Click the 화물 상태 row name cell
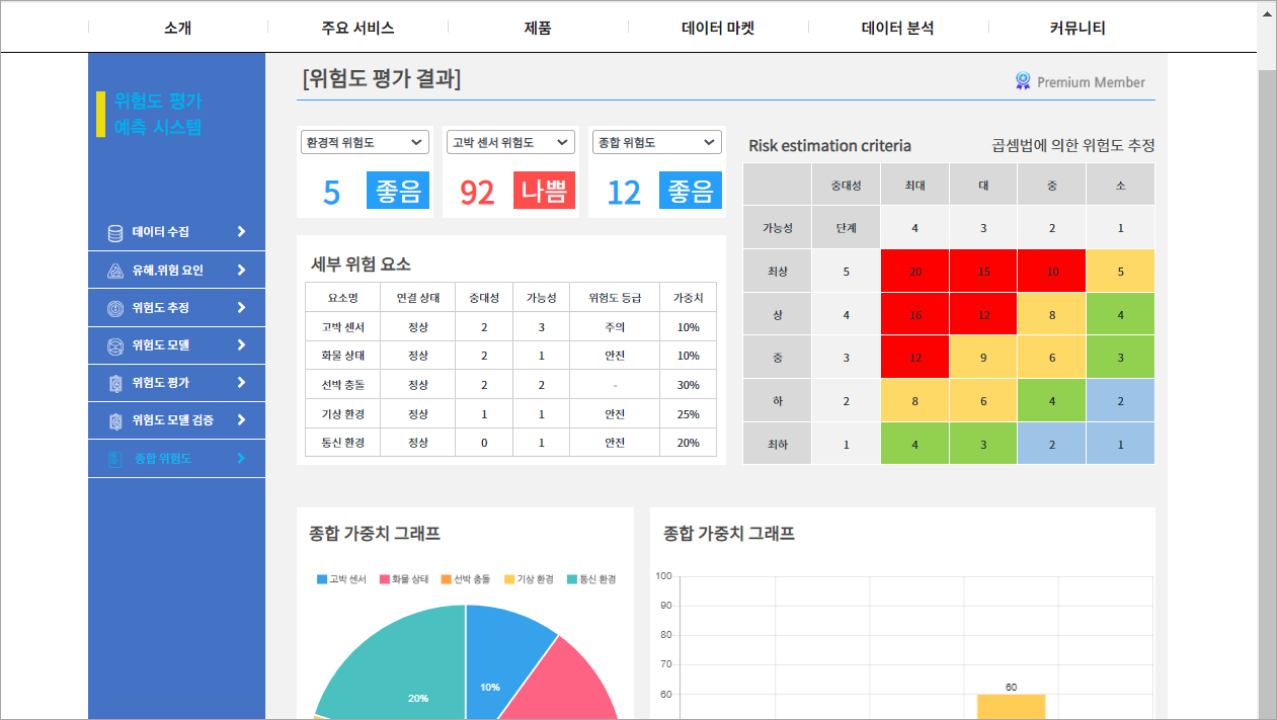Image resolution: width=1277 pixels, height=720 pixels. (x=342, y=356)
